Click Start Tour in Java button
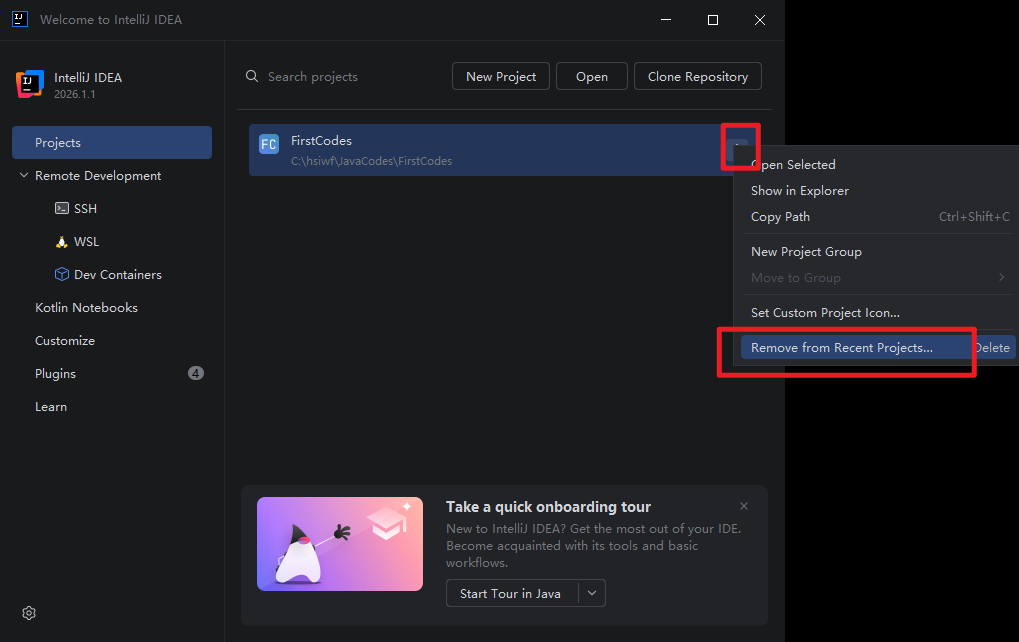The width and height of the screenshot is (1019, 642). (x=511, y=593)
